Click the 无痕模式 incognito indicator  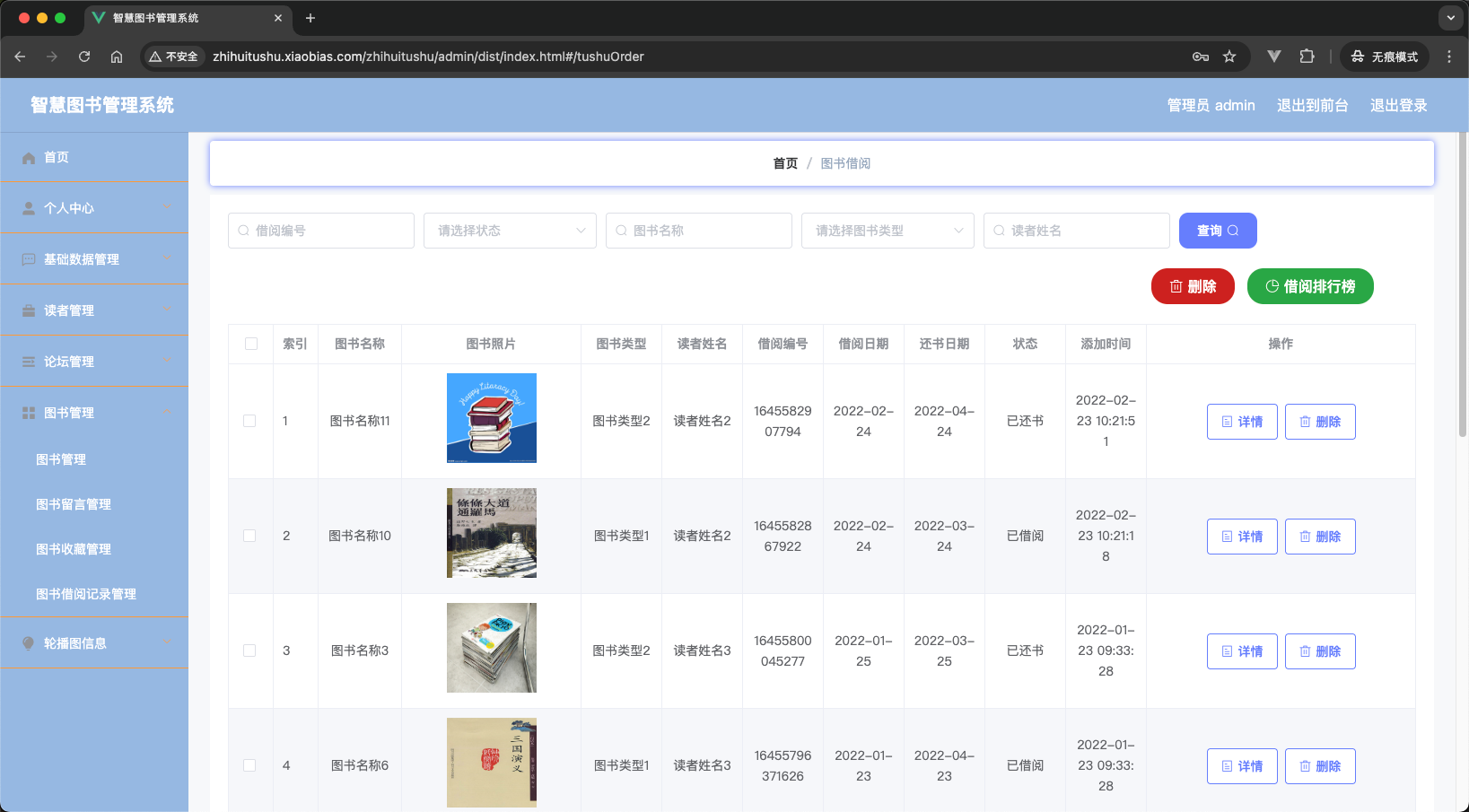[x=1385, y=57]
